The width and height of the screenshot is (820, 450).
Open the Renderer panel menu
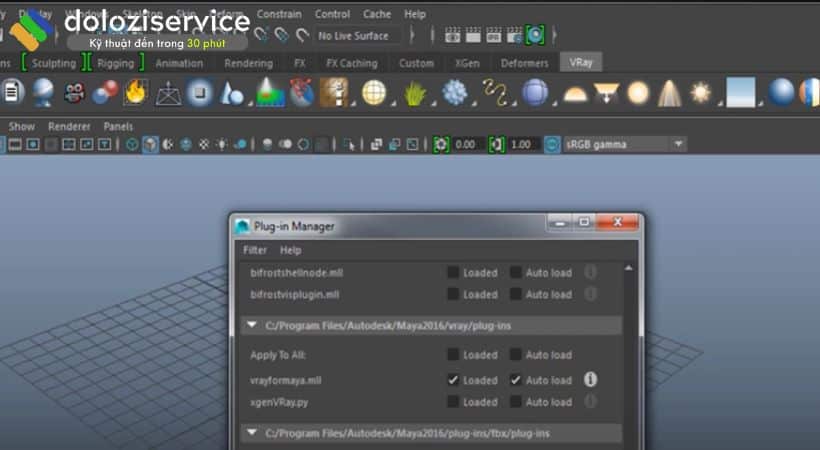click(x=69, y=126)
